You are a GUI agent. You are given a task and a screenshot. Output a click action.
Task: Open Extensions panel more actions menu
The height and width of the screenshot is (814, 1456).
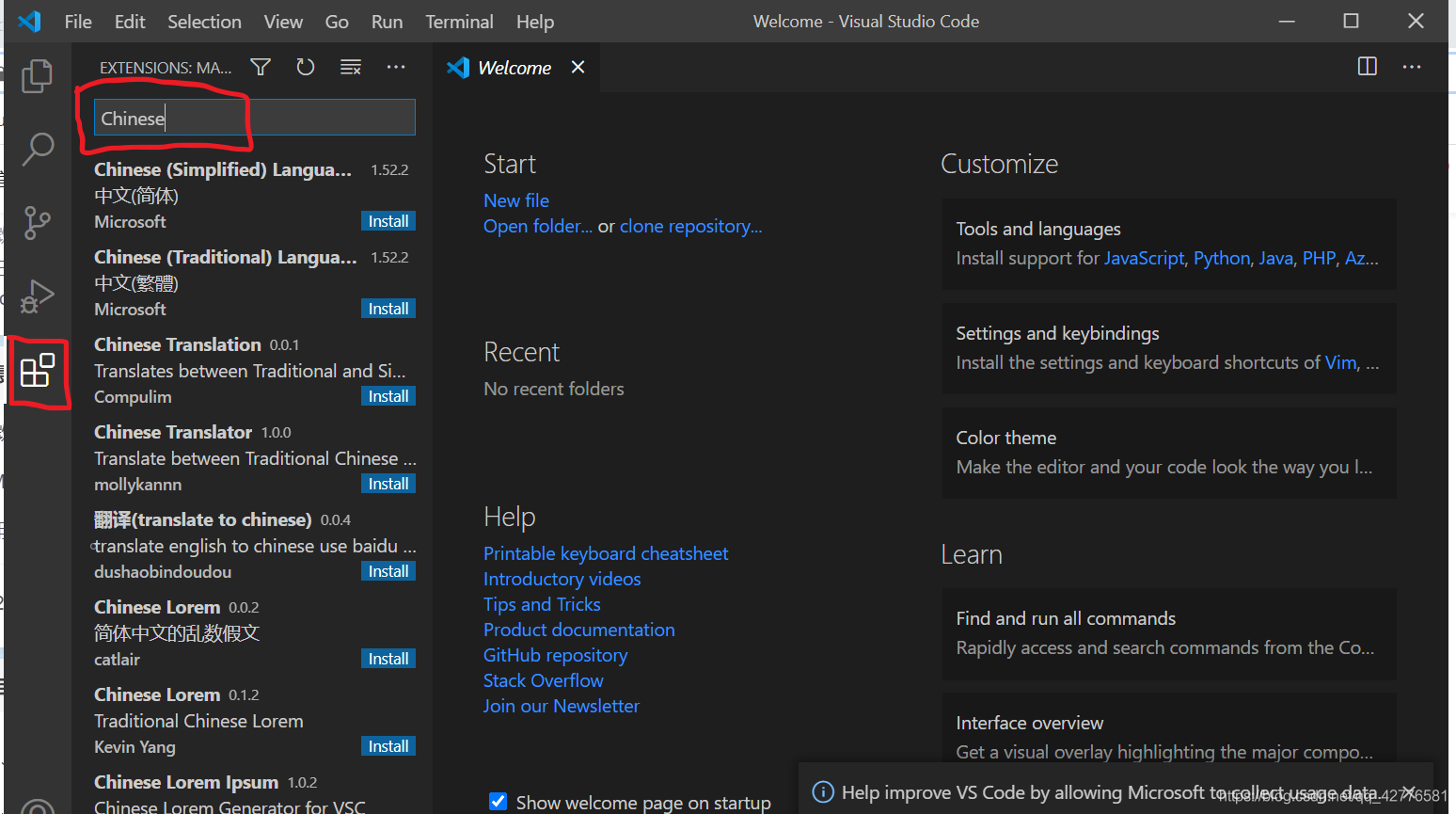[396, 67]
